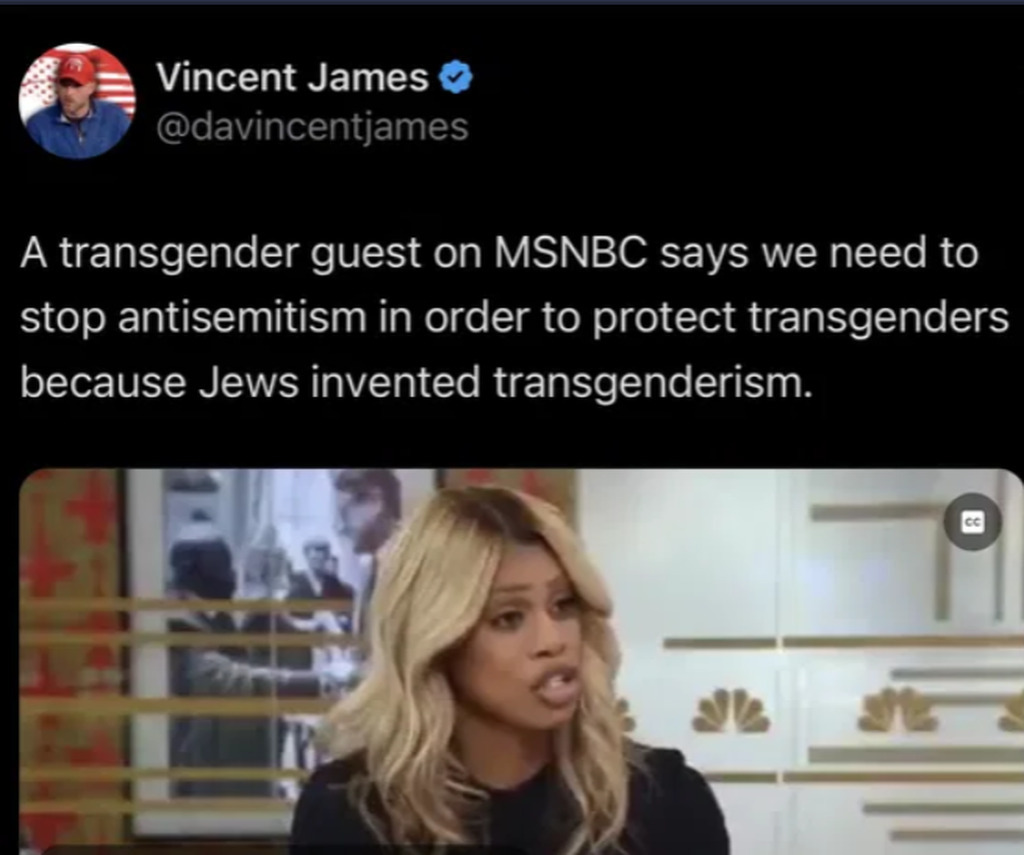
Task: Click the striped flag in avatar background
Action: point(118,88)
